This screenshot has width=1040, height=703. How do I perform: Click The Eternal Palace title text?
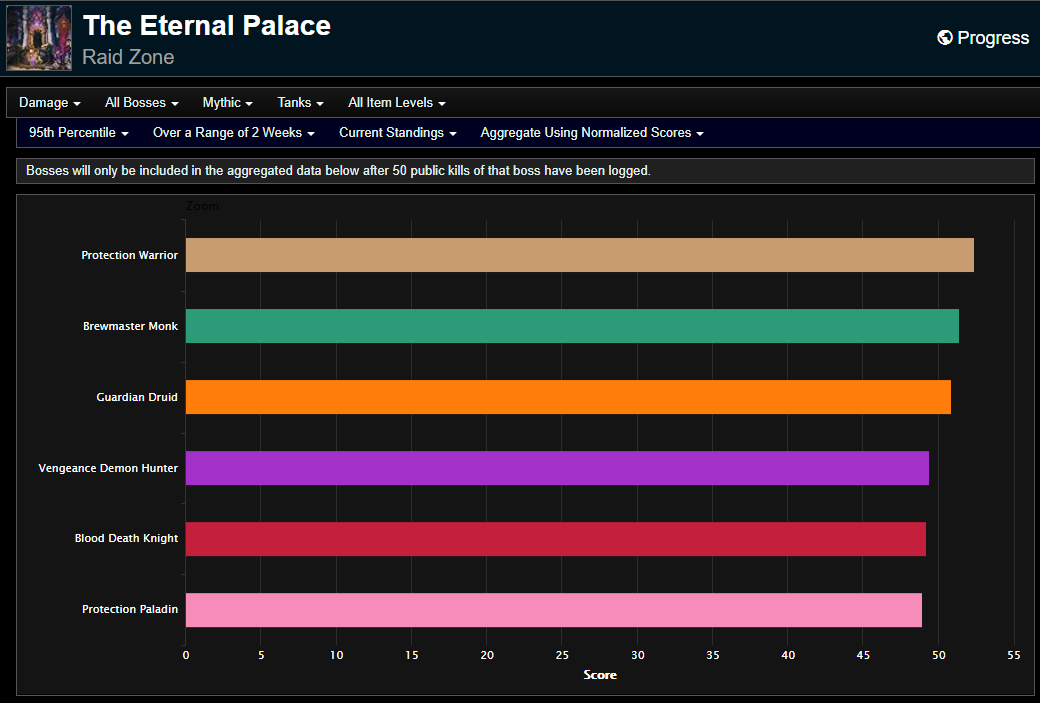[206, 26]
